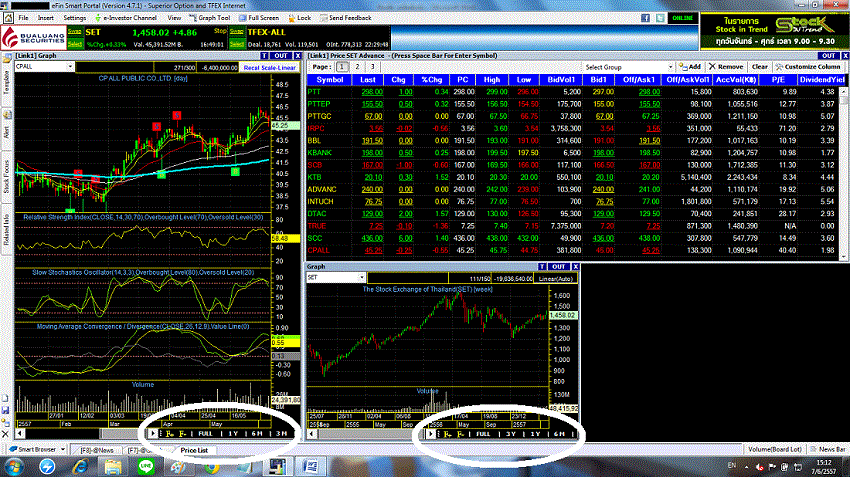Click the Select link beside TFEX-ALL
850x477 pixels.
[x=237, y=44]
